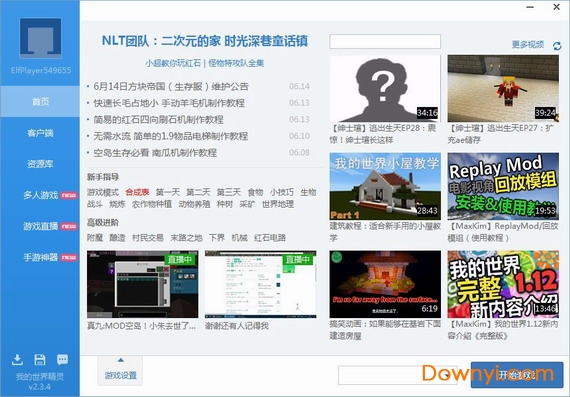Open 种树 guide link
The image size is (570, 397).
[225, 204]
